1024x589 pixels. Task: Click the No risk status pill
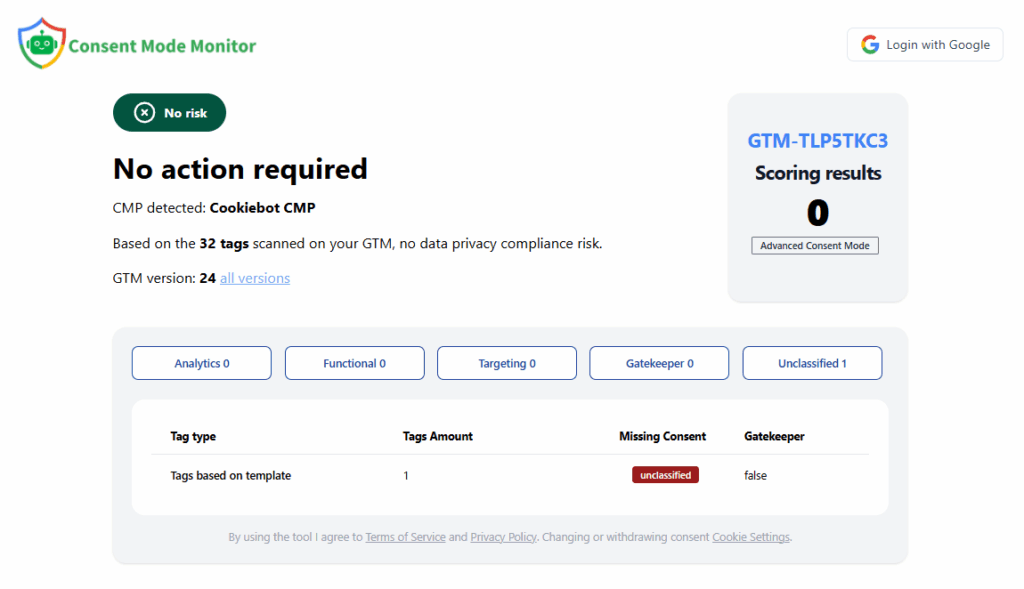tap(170, 113)
